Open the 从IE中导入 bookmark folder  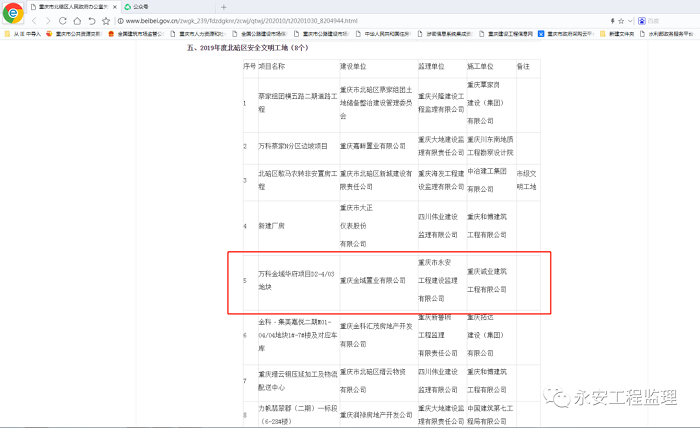click(22, 33)
